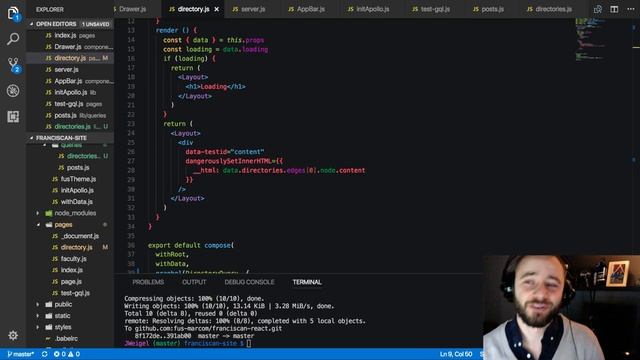
Task: Open withData.js in file tree
Action: coord(70,202)
